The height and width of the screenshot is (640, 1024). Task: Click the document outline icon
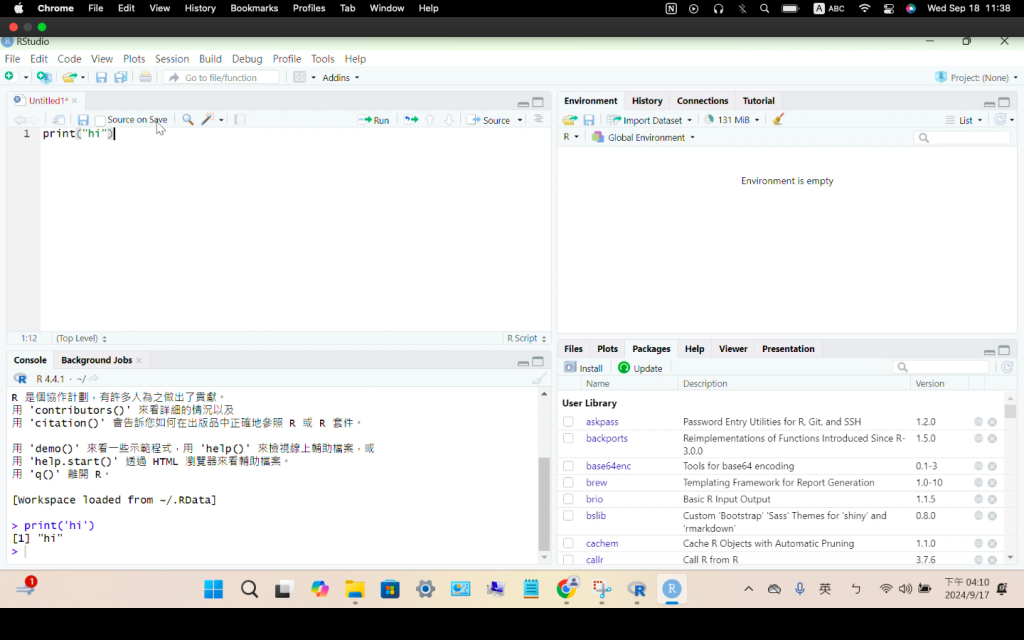coord(538,119)
